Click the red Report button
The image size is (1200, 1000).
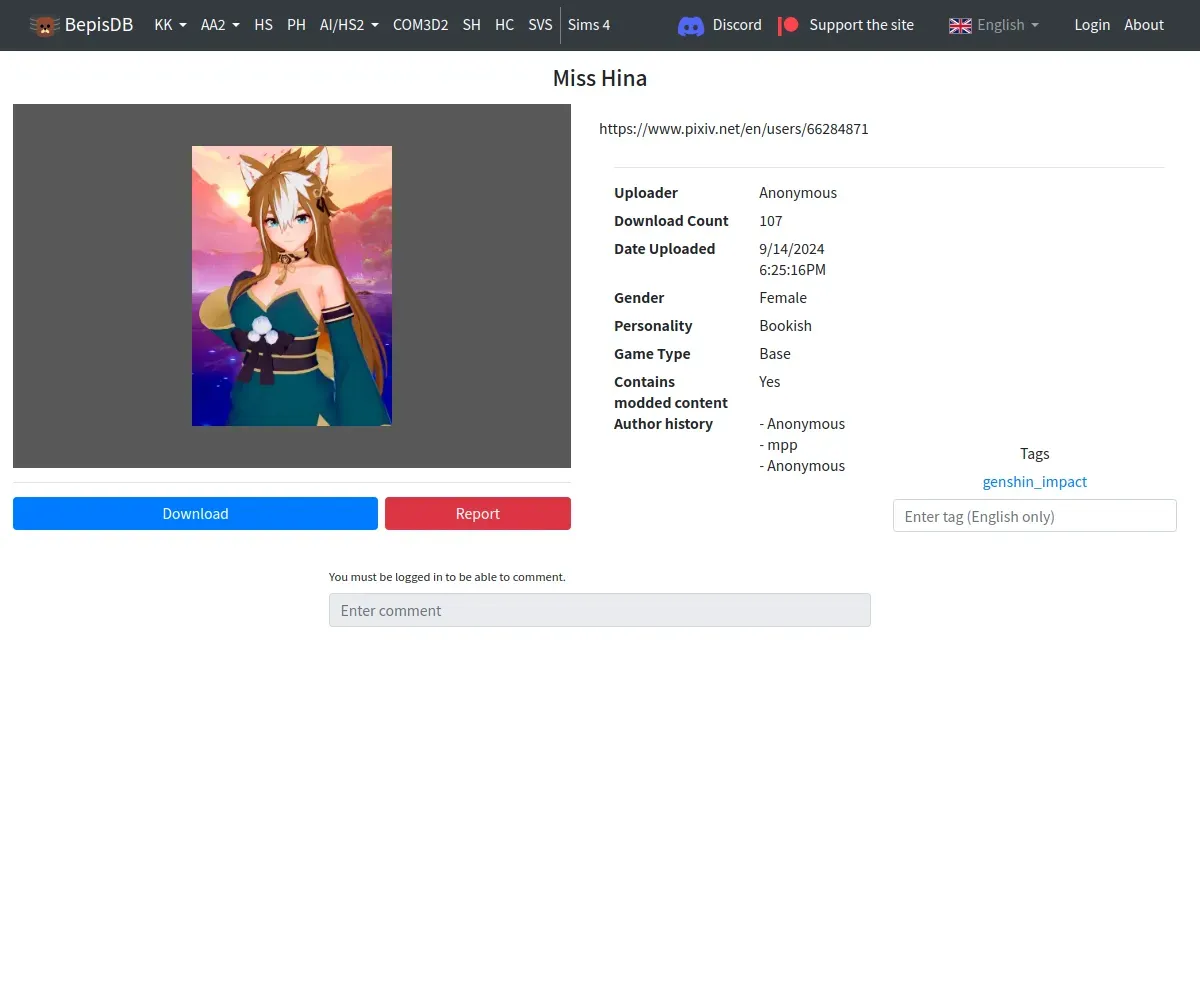478,513
